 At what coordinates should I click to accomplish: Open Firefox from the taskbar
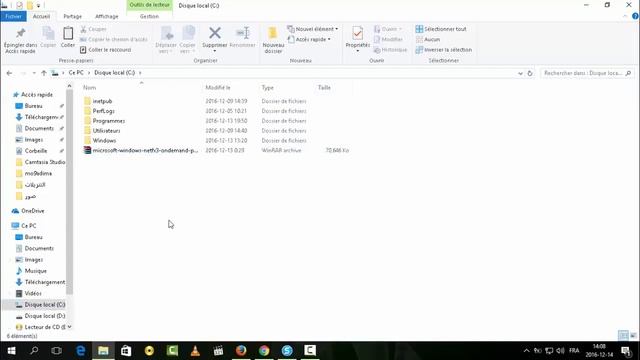tap(241, 351)
